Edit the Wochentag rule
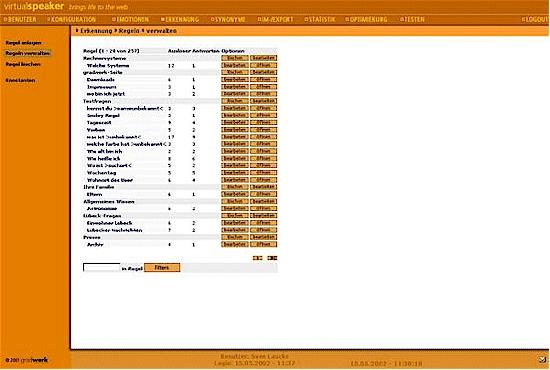550x370 pixels. [x=235, y=173]
